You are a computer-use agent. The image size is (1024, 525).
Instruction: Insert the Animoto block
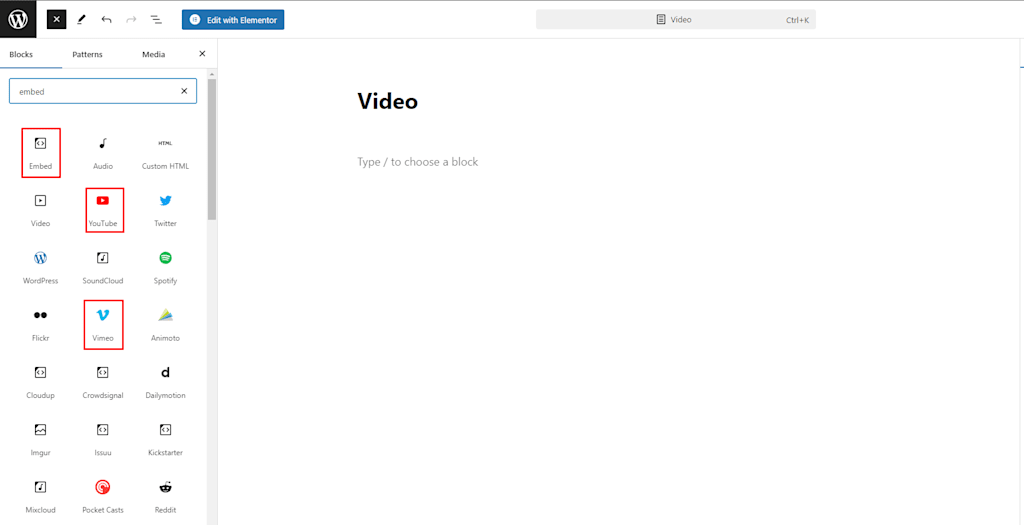(165, 325)
